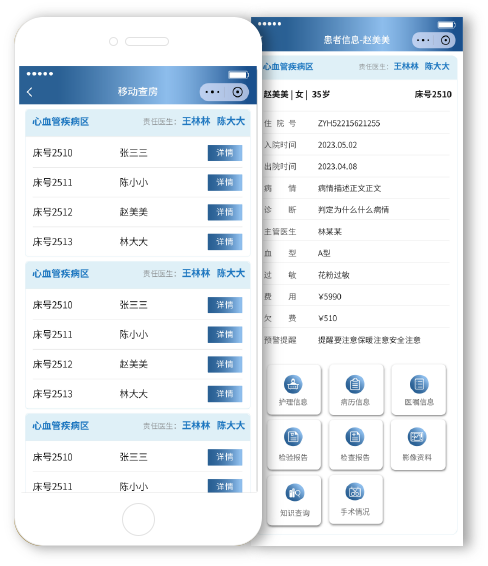The image size is (488, 566).
Task: Open the 手术情况 surgery status icon
Action: click(356, 500)
